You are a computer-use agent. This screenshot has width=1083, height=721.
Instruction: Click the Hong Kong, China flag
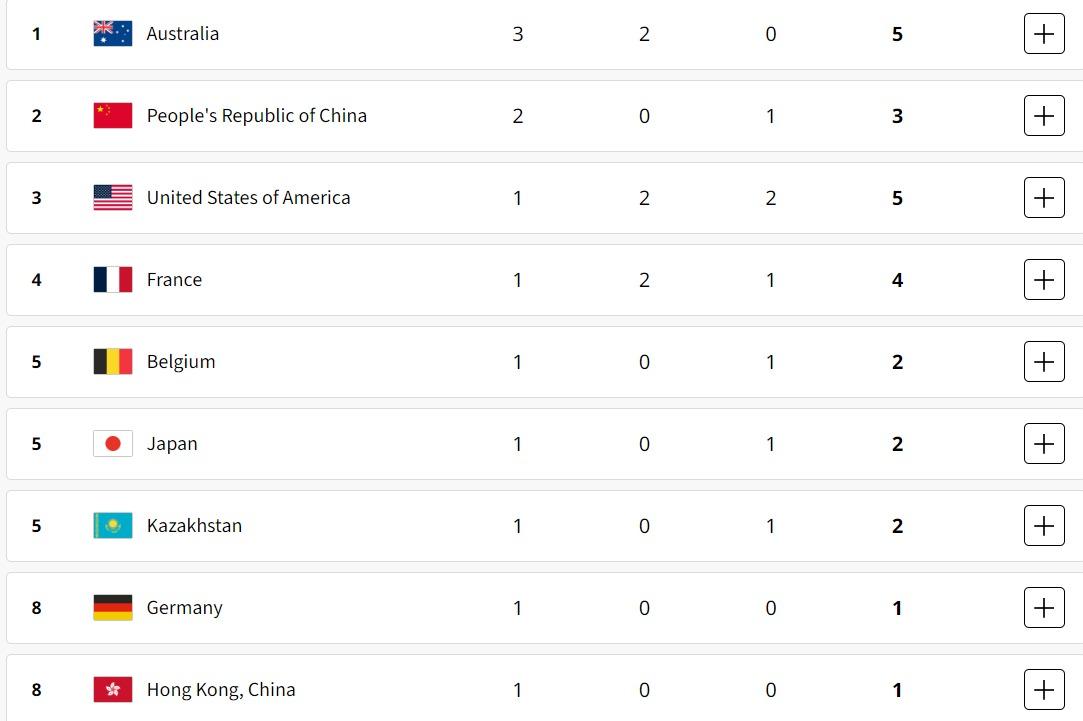[x=113, y=690]
